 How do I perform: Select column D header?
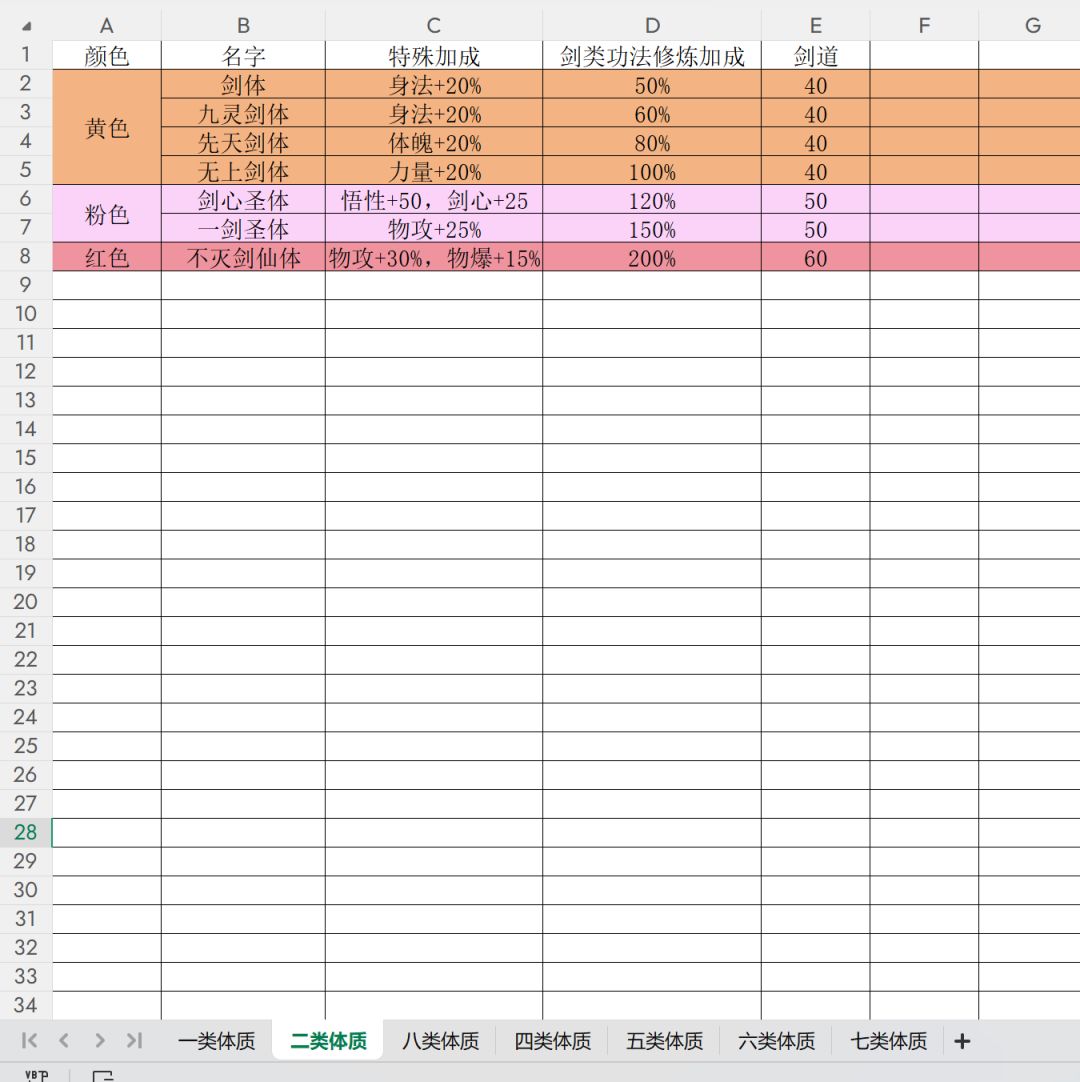(651, 26)
